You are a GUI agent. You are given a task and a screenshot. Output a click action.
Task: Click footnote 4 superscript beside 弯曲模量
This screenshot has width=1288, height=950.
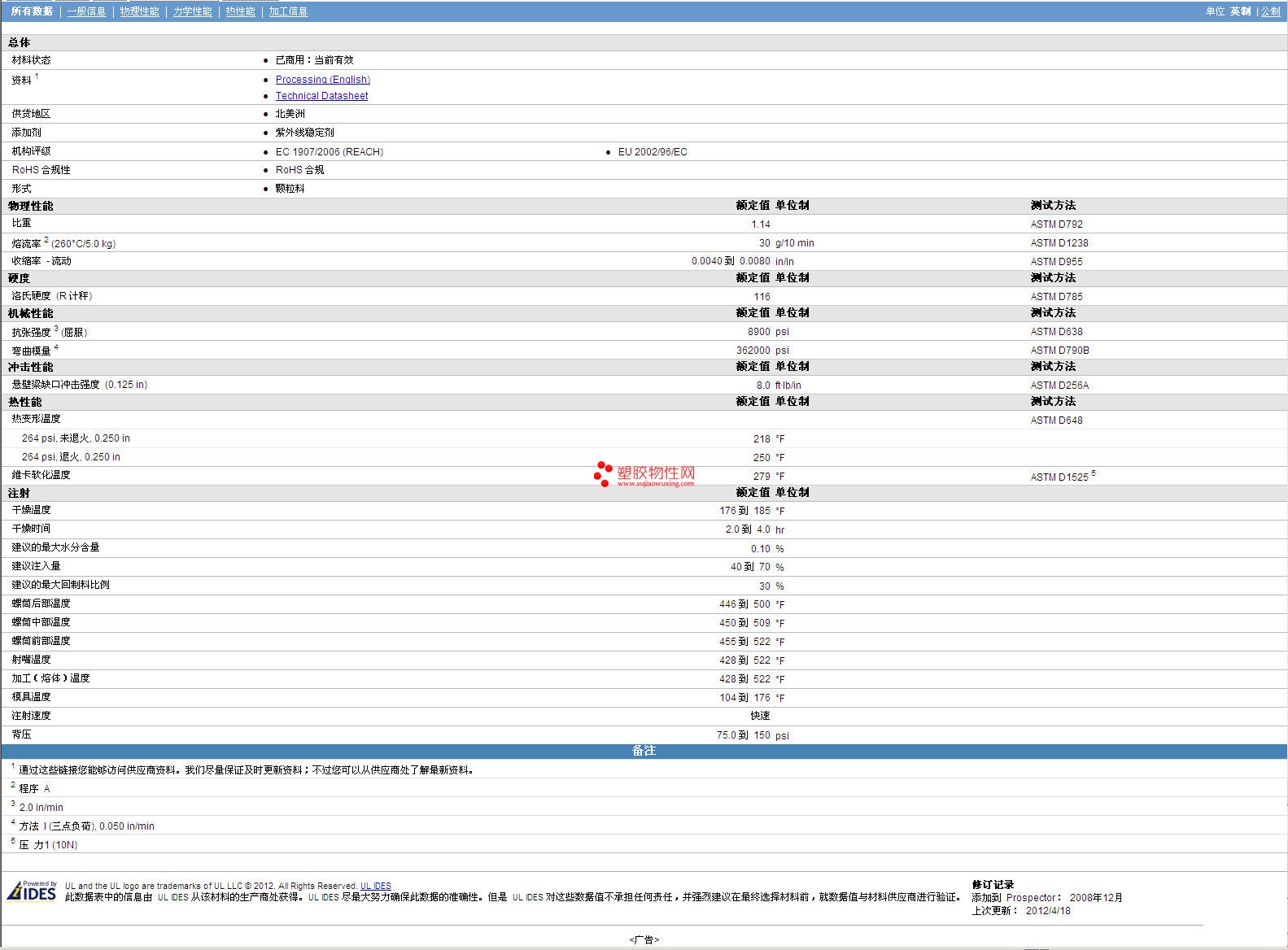[x=56, y=347]
